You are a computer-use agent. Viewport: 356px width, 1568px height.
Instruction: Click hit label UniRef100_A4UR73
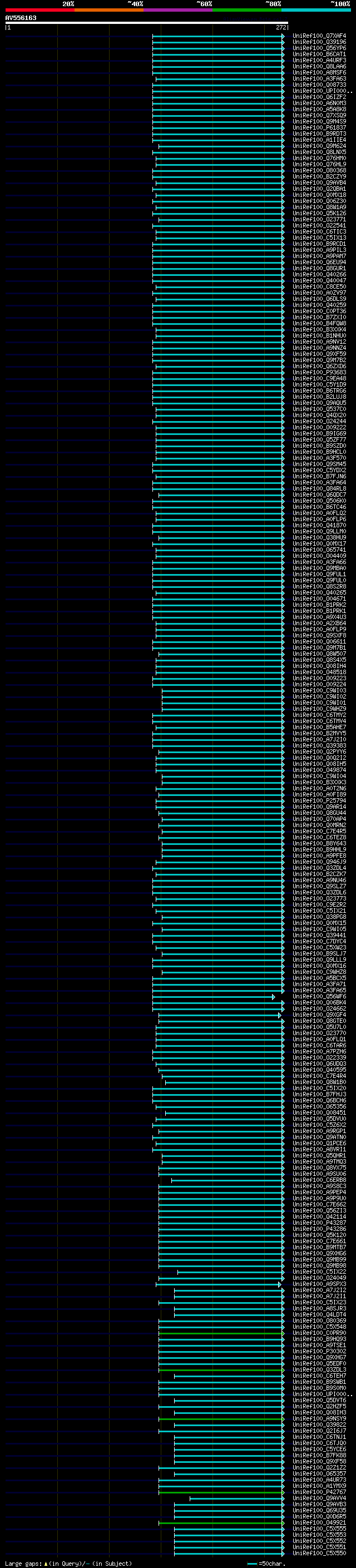pyautogui.click(x=319, y=1480)
